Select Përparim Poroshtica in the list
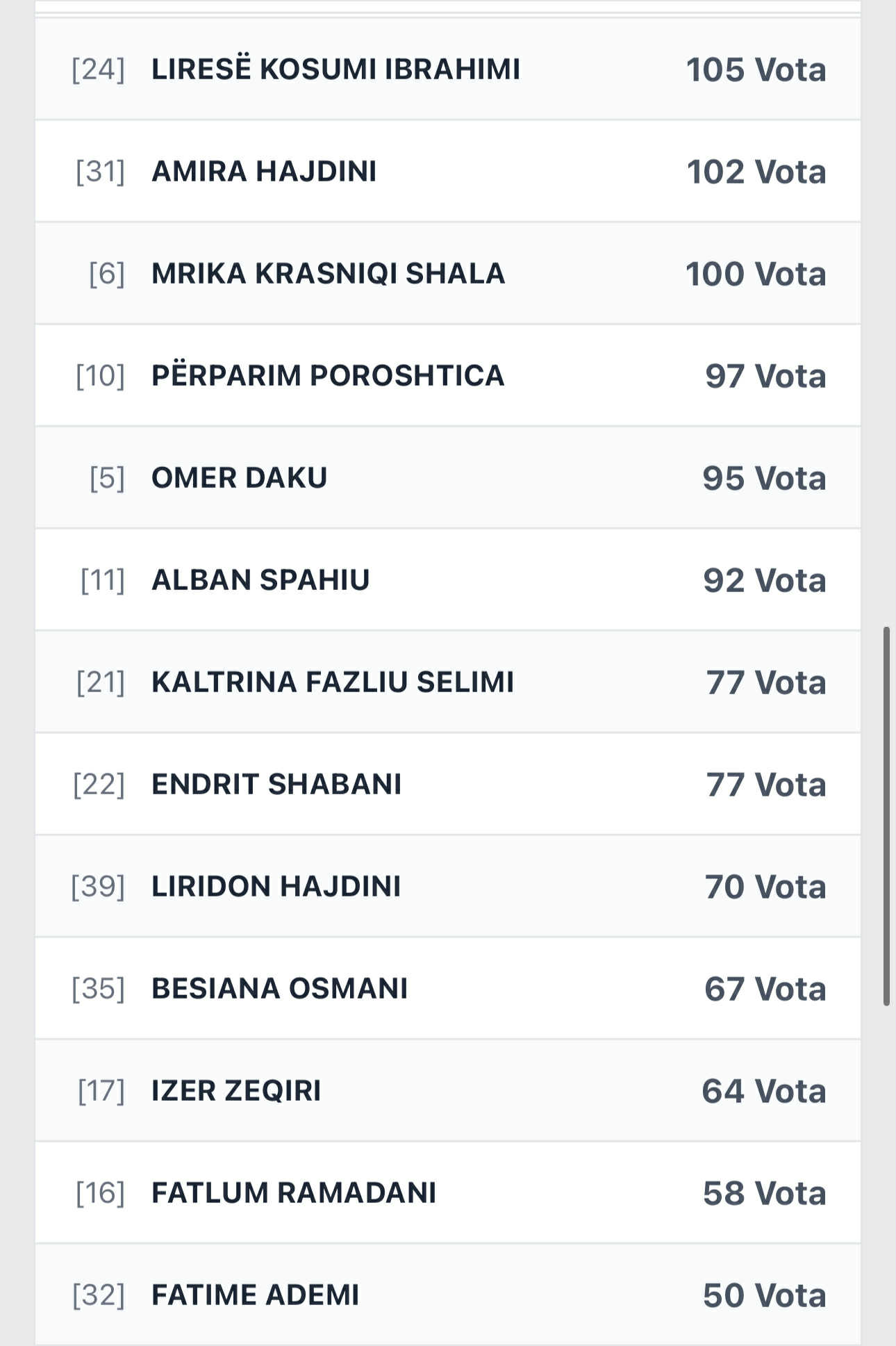896x1346 pixels. pyautogui.click(x=328, y=375)
